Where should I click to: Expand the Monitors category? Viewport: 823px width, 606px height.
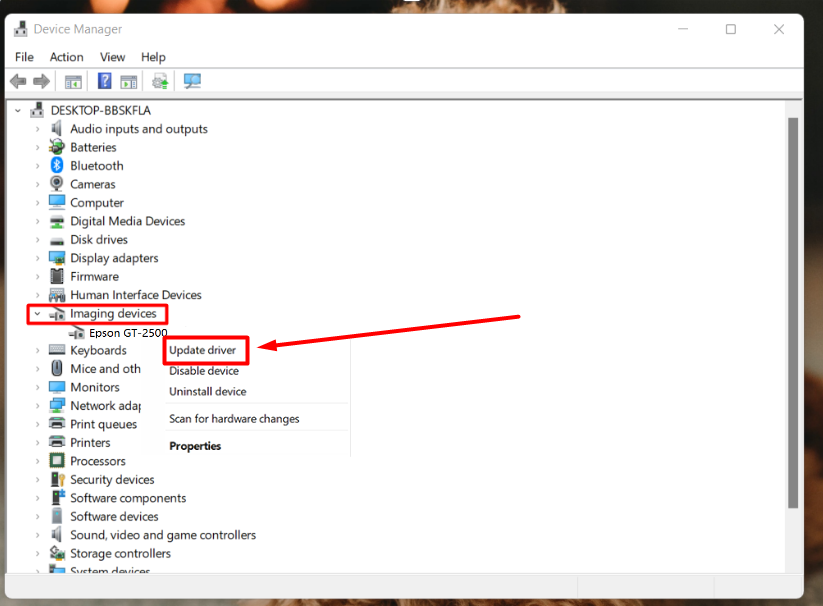(x=37, y=387)
